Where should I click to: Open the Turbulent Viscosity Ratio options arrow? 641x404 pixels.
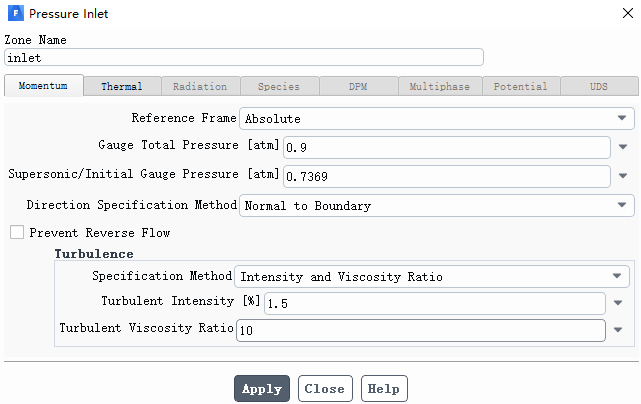[x=618, y=330]
